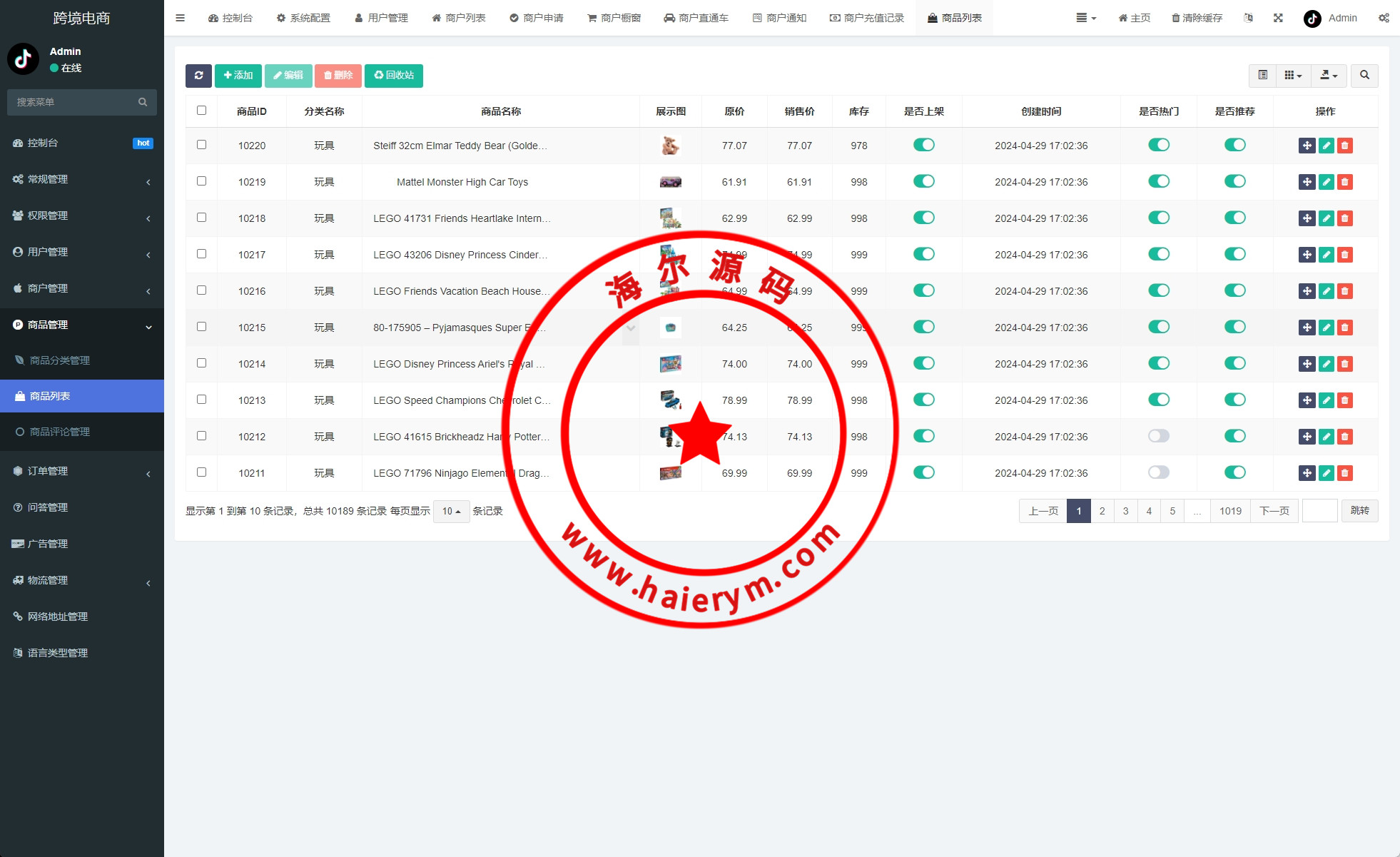Turn off on-shelf toggle for product 10214

pos(923,363)
